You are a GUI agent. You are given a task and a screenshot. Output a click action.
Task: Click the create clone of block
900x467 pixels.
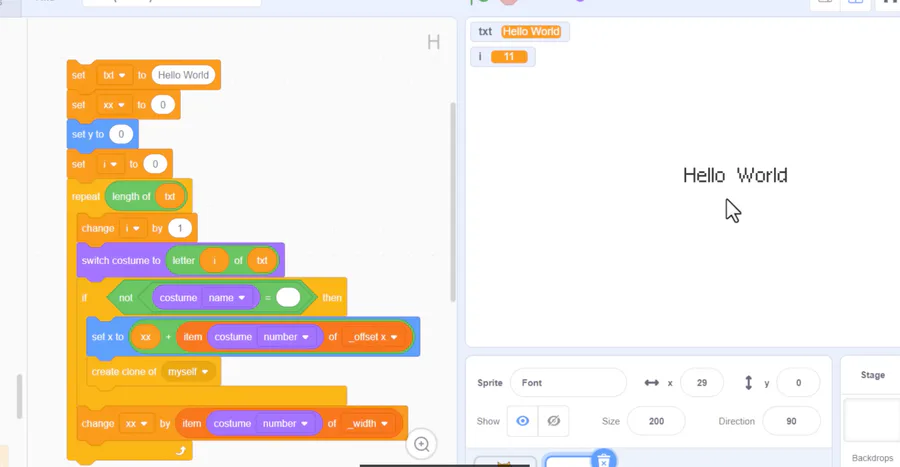pyautogui.click(x=124, y=372)
